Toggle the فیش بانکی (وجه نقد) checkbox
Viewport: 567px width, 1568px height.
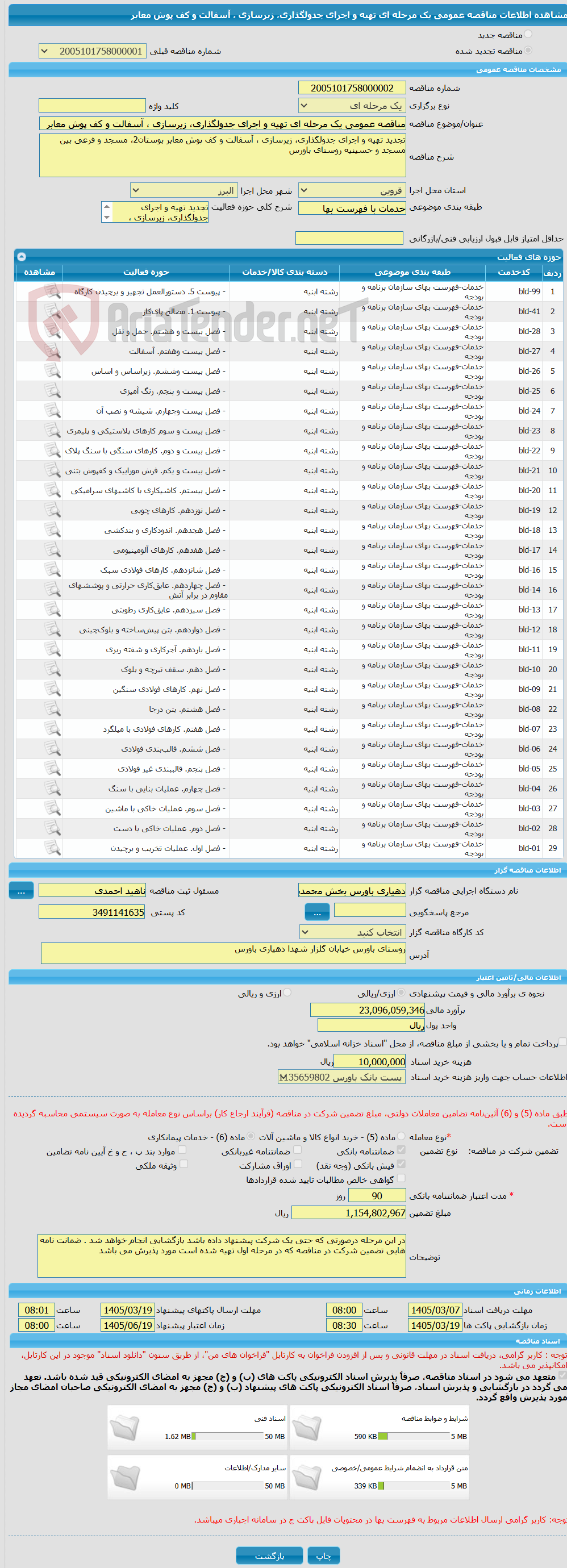click(x=401, y=1164)
